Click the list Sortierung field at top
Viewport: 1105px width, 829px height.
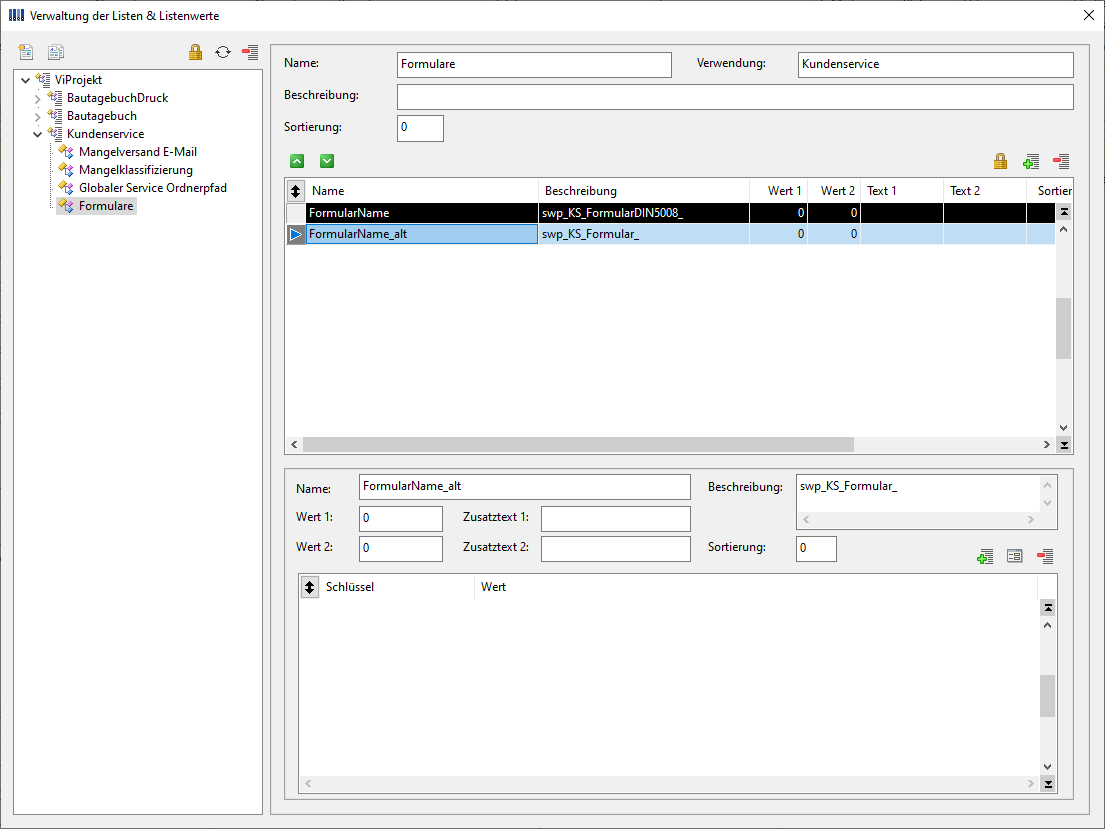tap(420, 128)
